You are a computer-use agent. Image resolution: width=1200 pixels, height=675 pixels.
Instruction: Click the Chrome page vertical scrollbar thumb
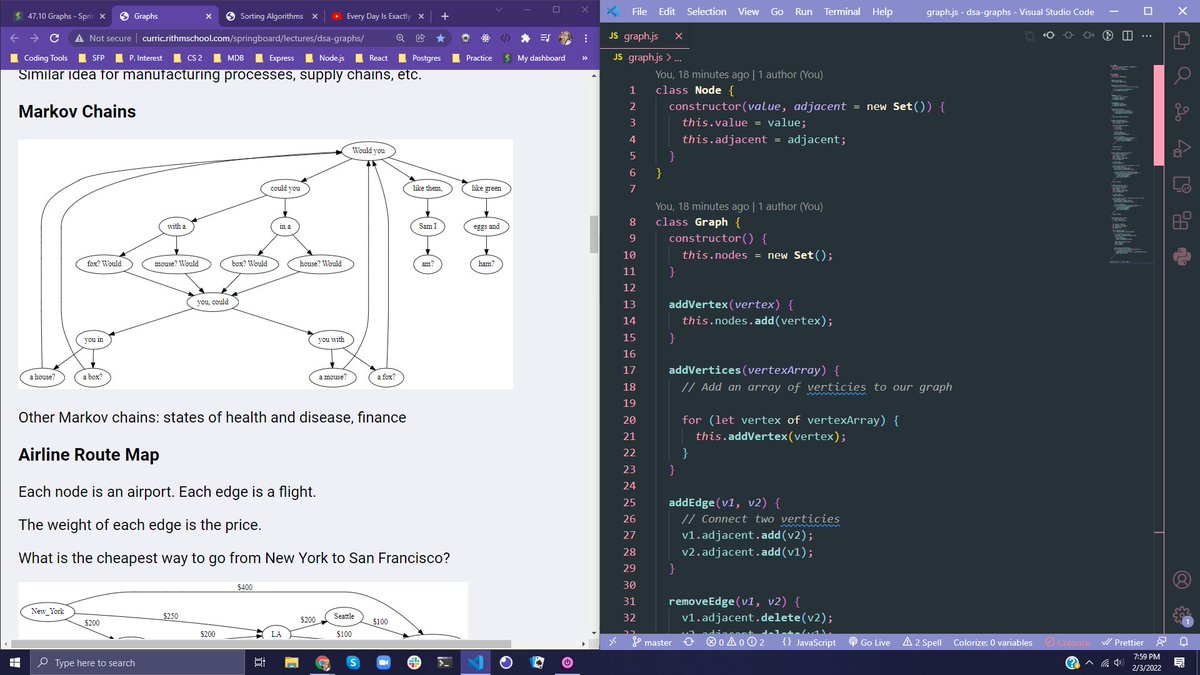(x=594, y=233)
